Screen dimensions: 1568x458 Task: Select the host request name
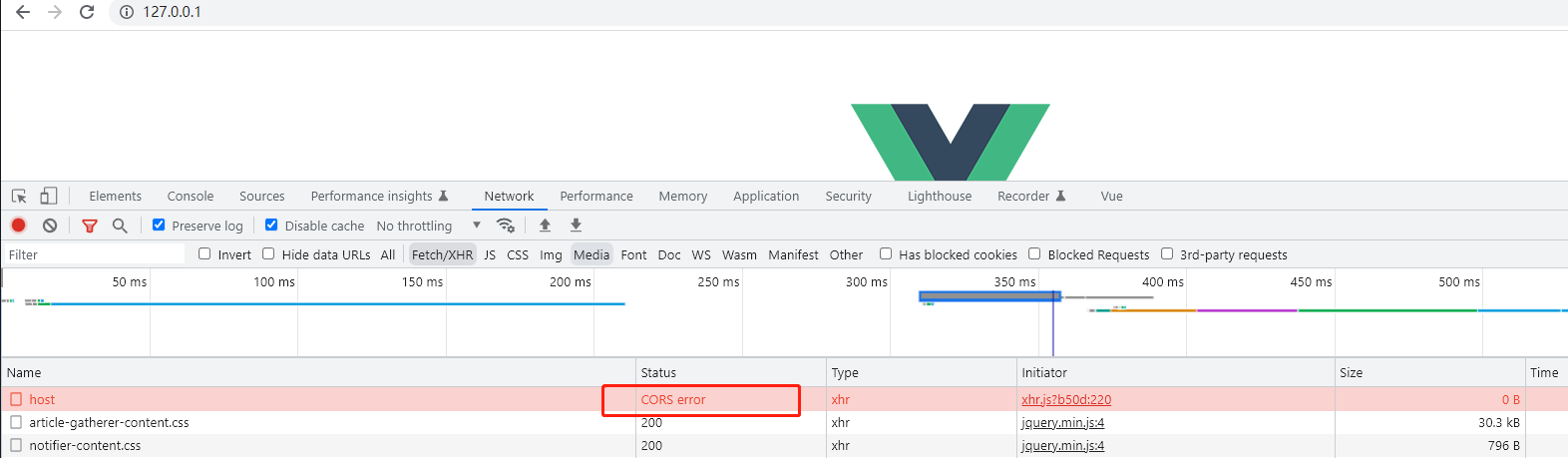[x=42, y=399]
